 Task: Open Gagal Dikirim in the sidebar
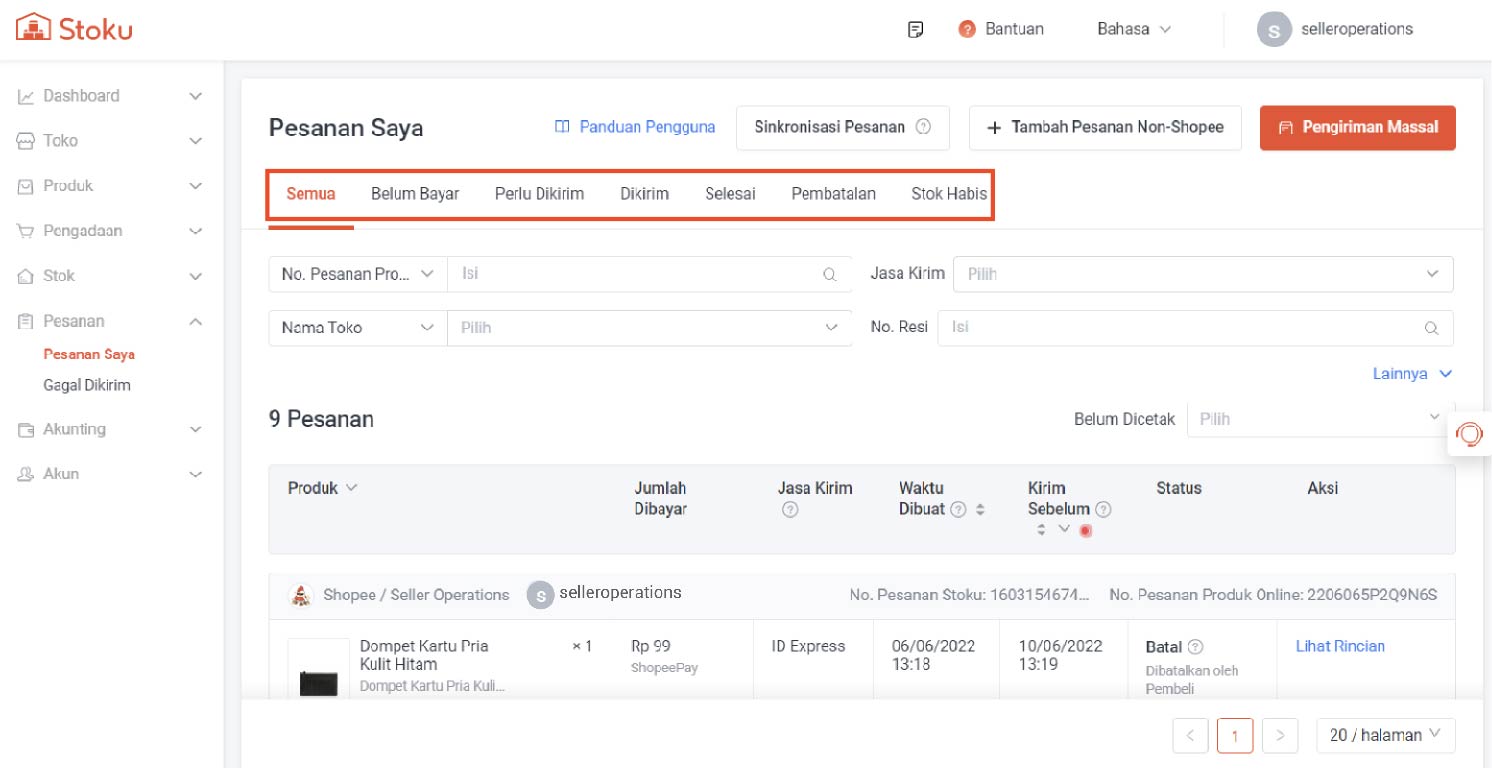pos(87,385)
